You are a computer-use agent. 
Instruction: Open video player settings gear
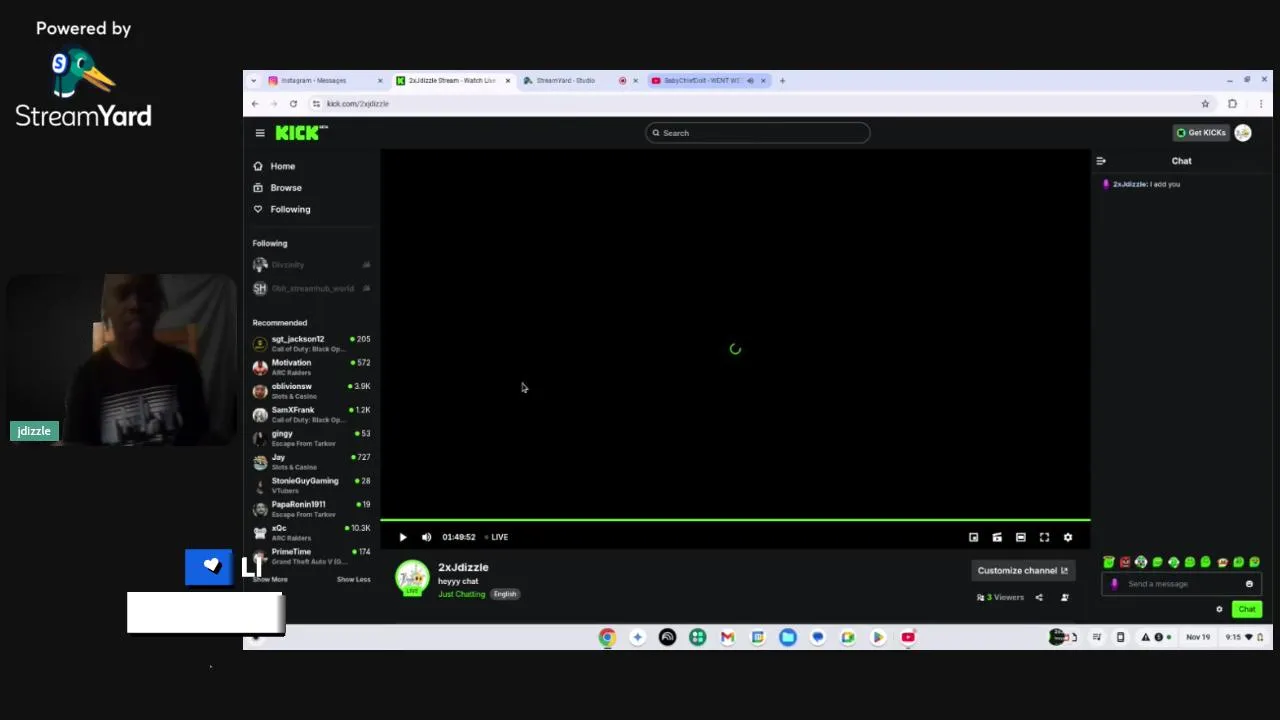tap(1068, 537)
